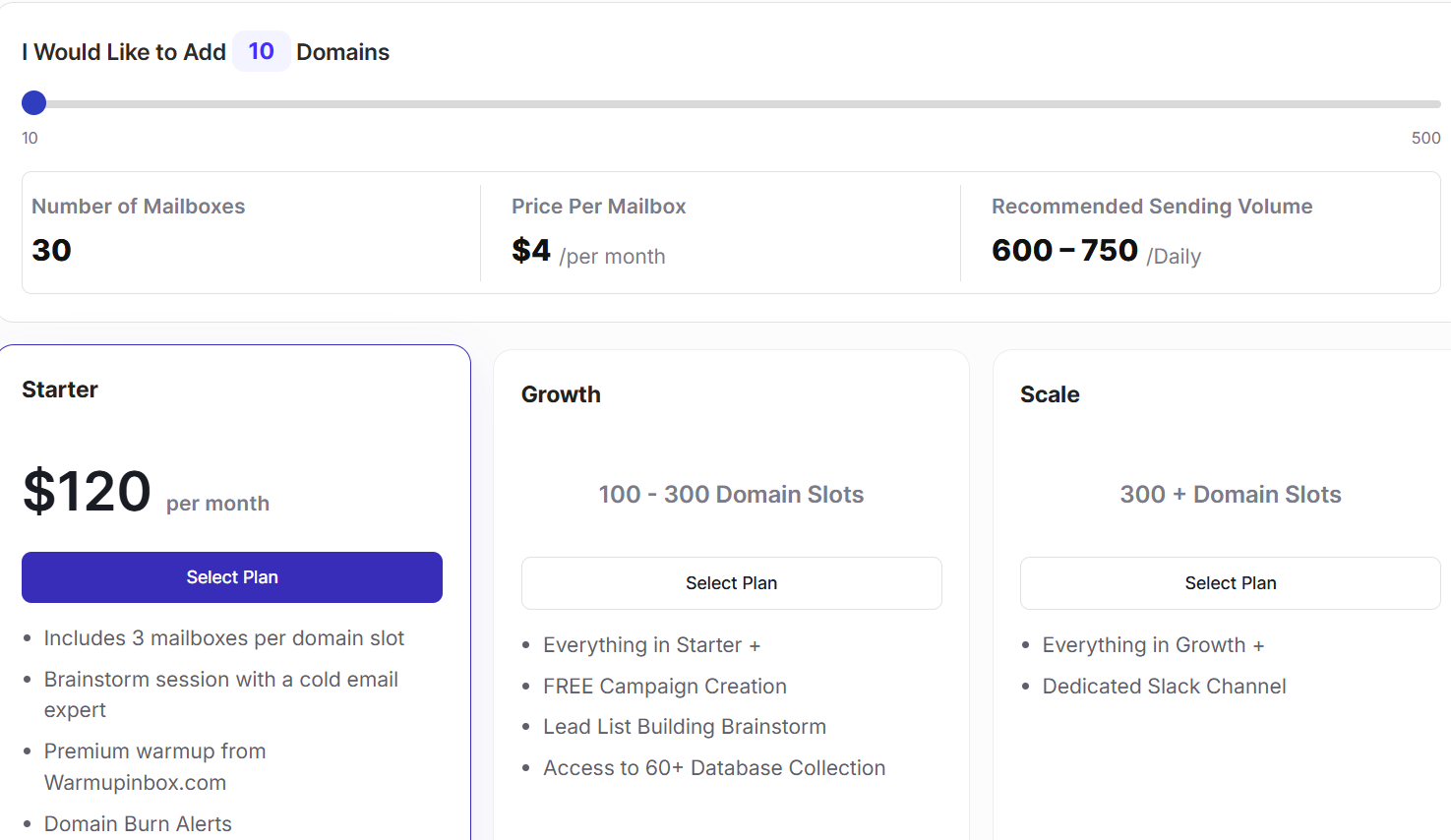
Task: Click the highlighted domain count badge showing 10
Action: (261, 51)
